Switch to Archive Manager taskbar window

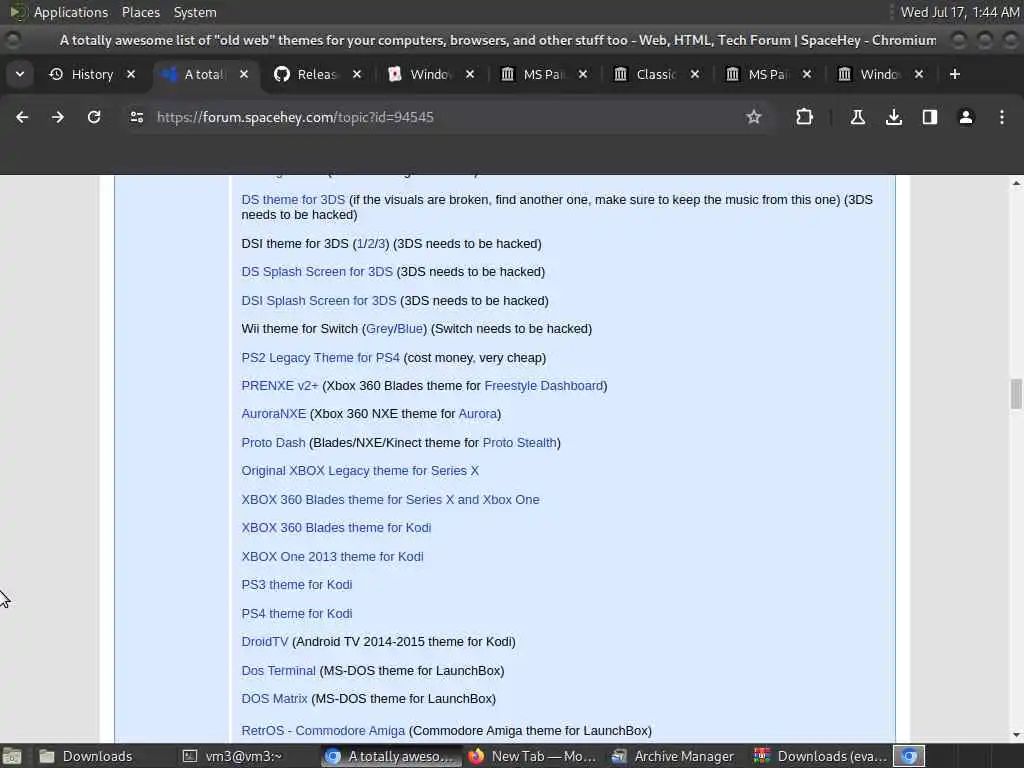674,756
